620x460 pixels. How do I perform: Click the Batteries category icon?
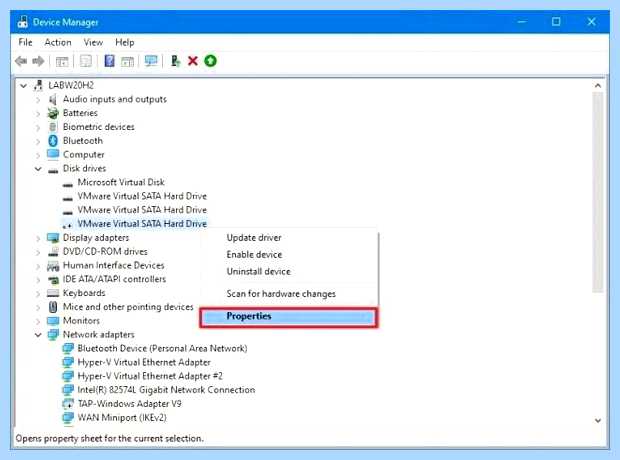point(53,113)
